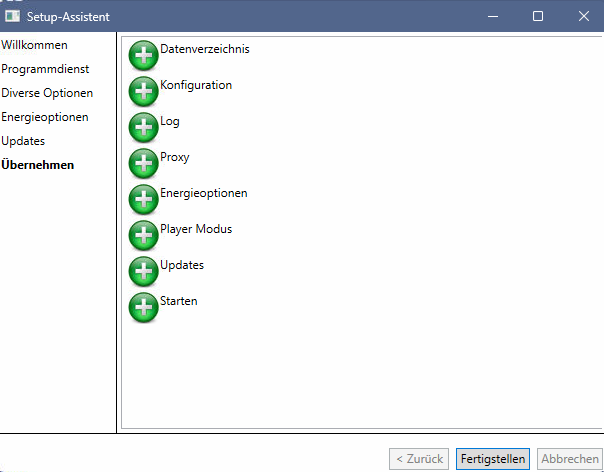Click the green plus icon beside Player Modus
This screenshot has width=604, height=472.
[143, 235]
